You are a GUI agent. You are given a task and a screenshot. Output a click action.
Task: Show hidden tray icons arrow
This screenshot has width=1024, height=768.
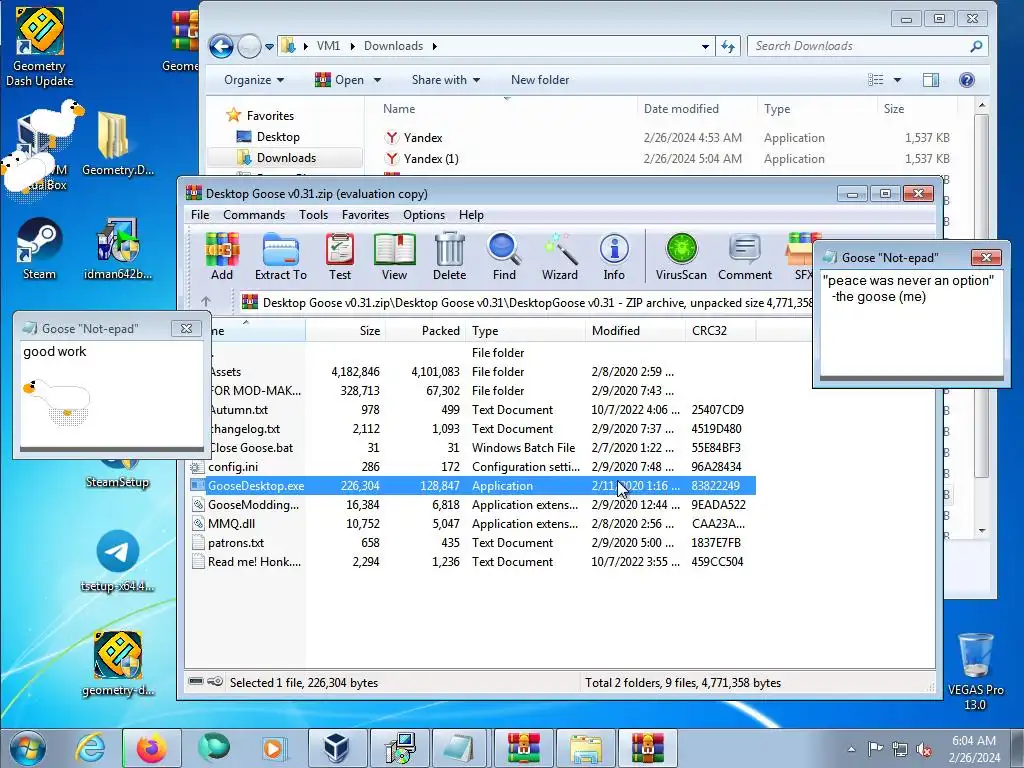pos(851,749)
